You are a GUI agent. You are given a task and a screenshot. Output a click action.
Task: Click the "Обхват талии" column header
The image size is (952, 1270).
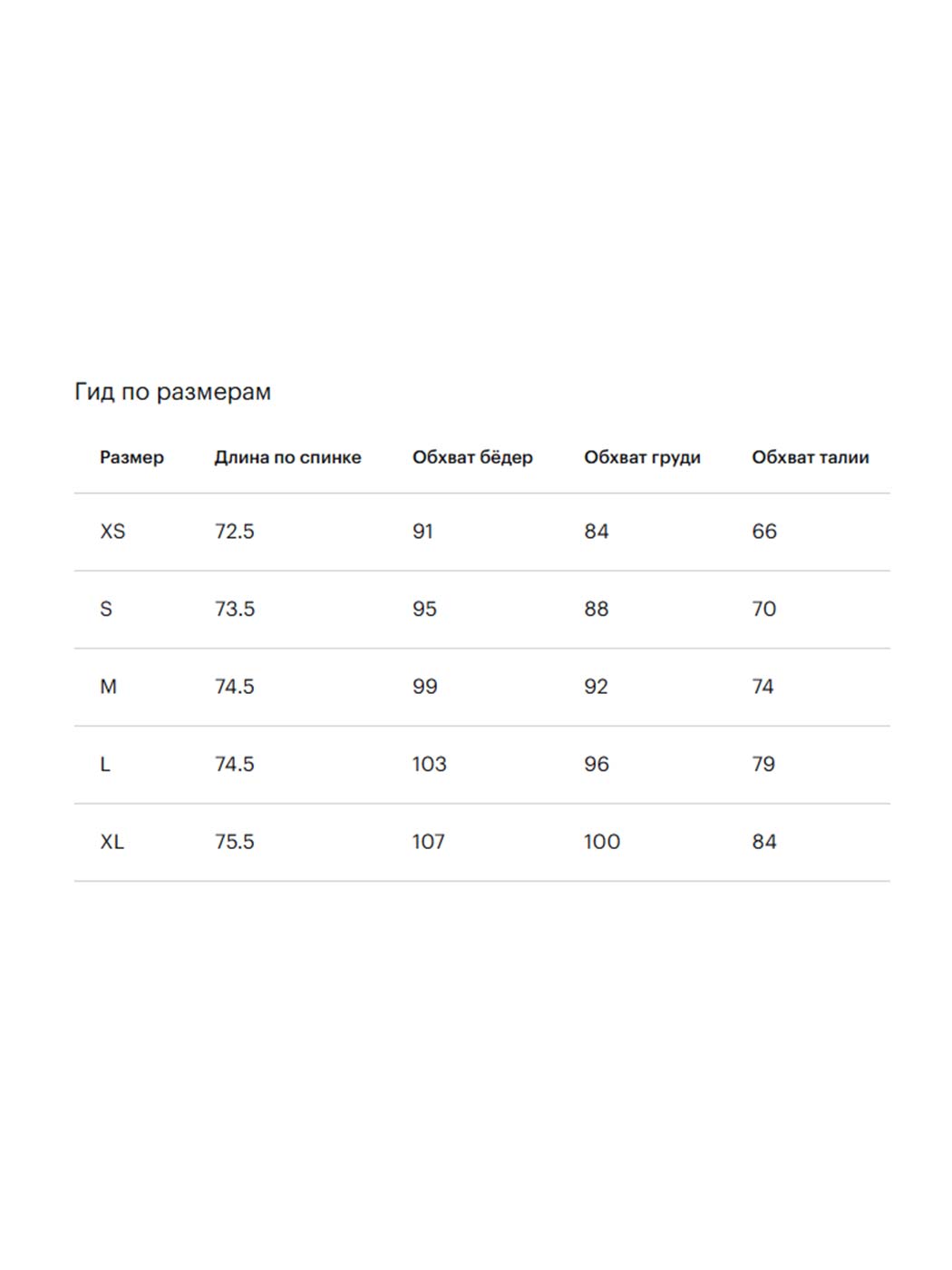coord(810,457)
